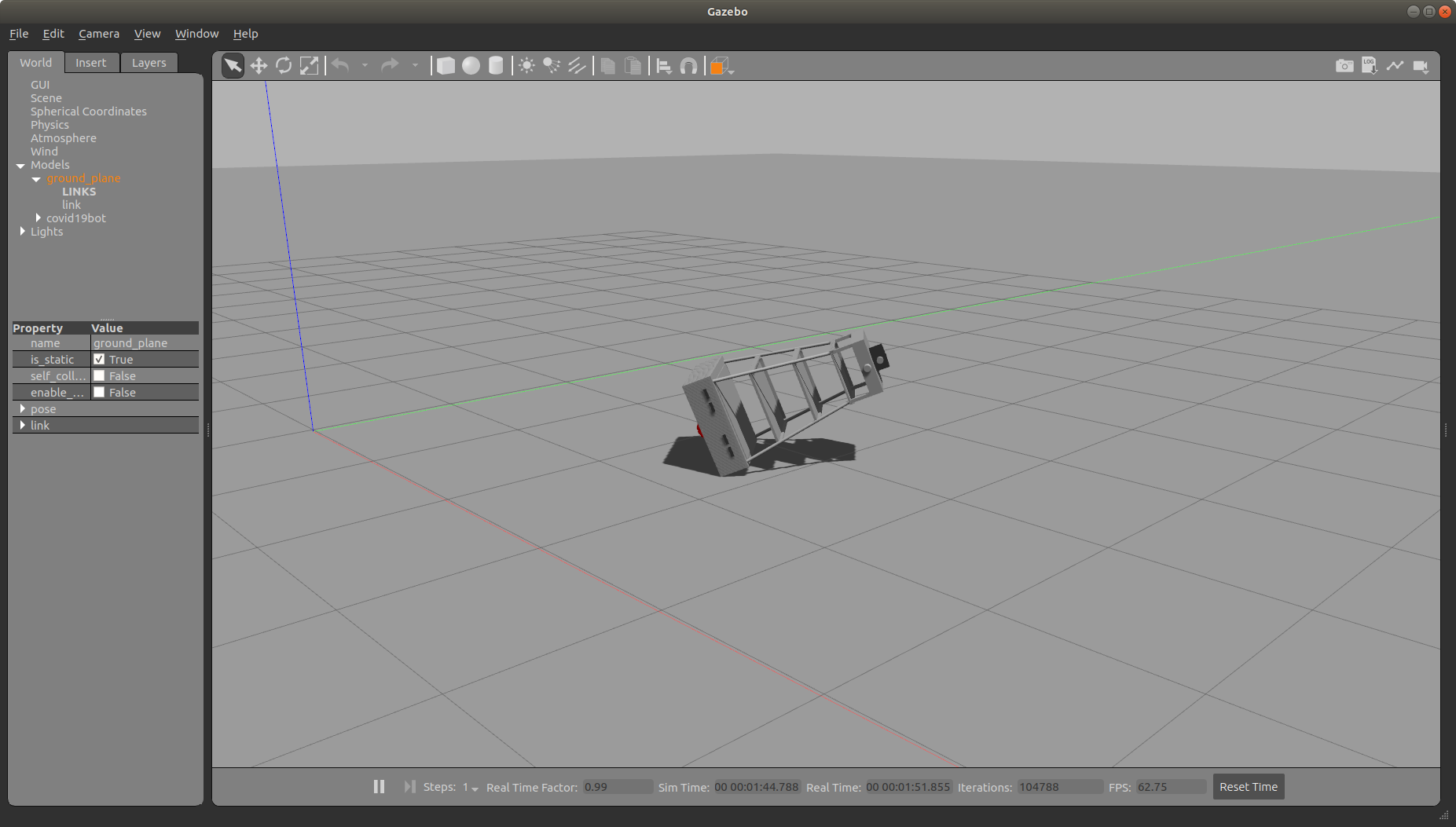Open the Window menu
The width and height of the screenshot is (1456, 827).
point(196,34)
